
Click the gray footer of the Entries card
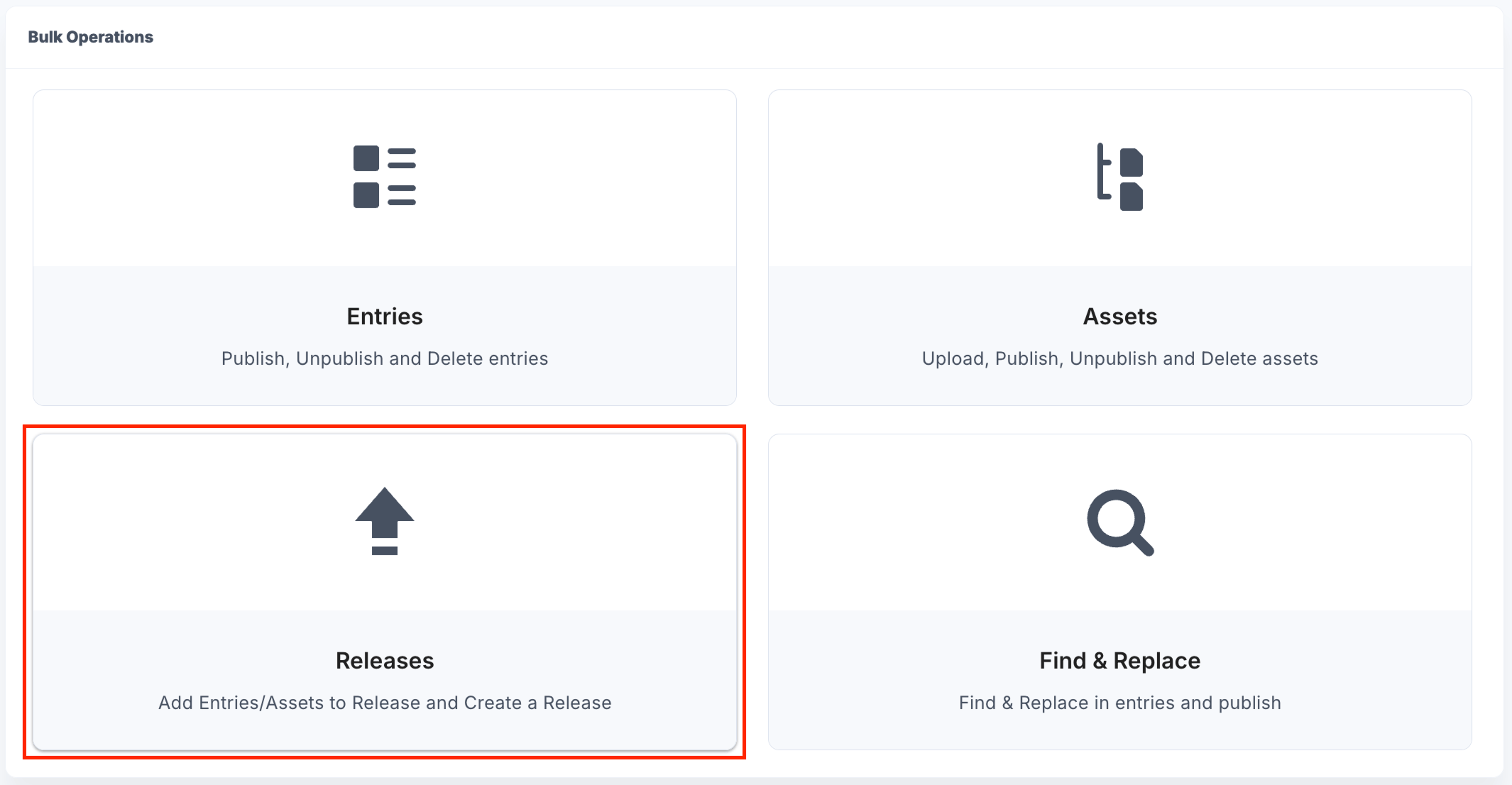[x=384, y=388]
